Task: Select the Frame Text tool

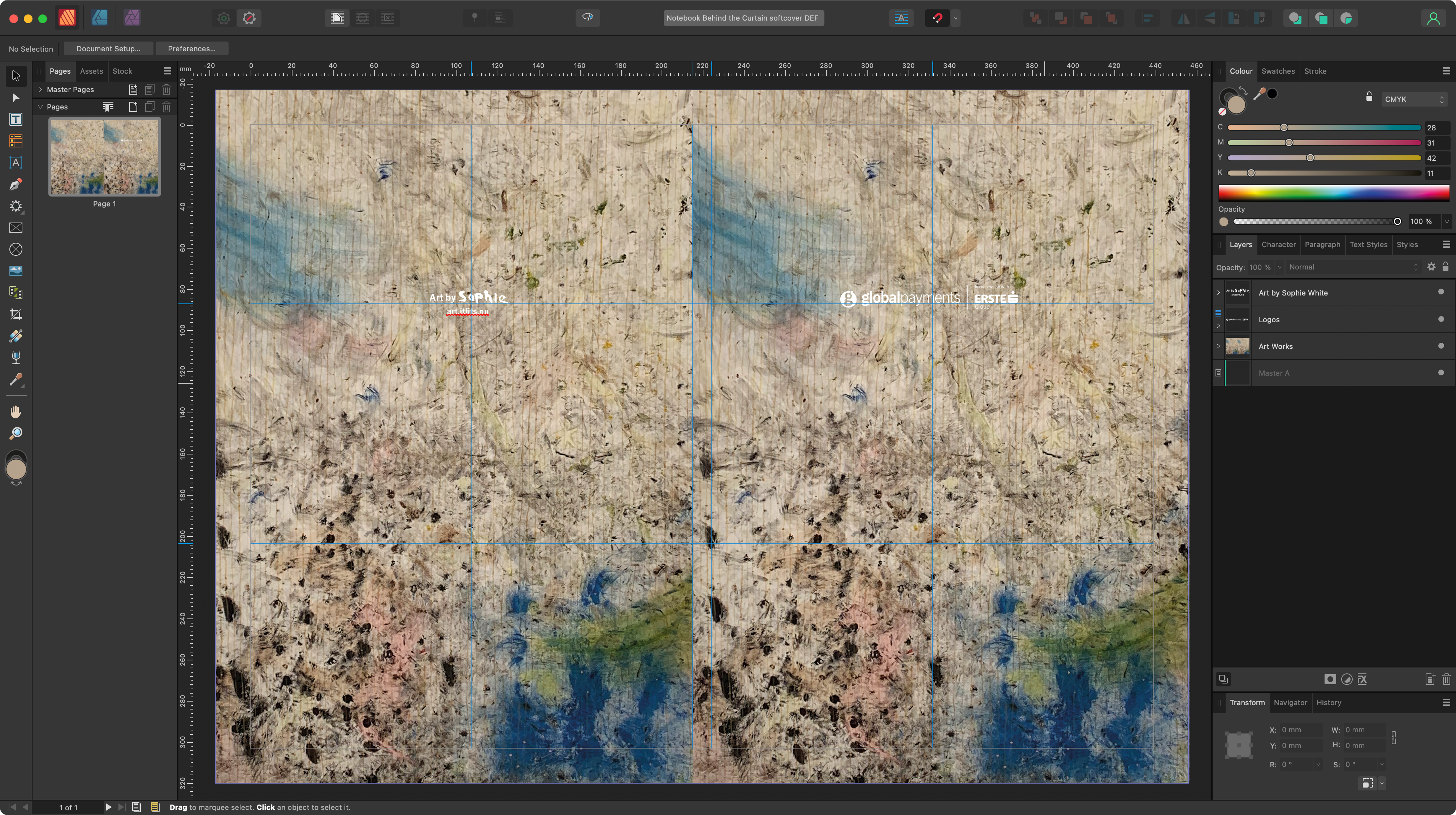Action: click(16, 119)
